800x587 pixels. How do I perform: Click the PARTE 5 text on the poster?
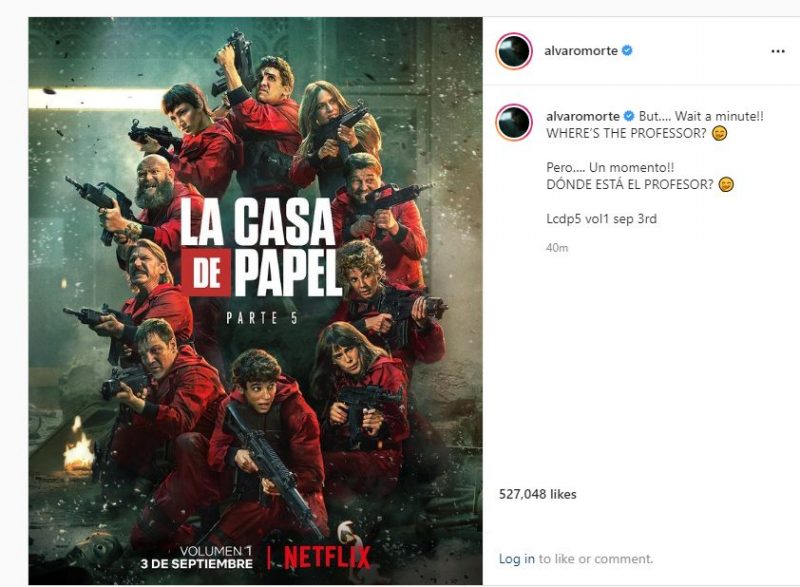point(262,318)
